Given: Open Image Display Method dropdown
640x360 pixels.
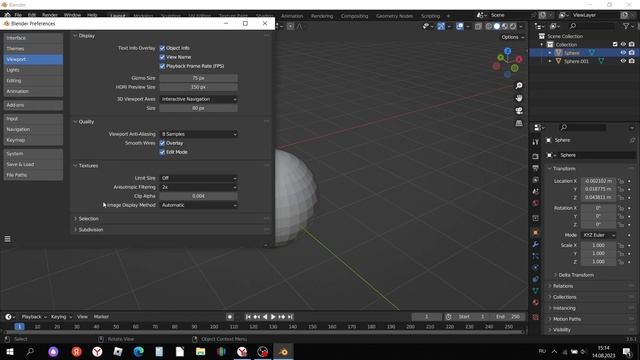Looking at the screenshot, I should pos(198,205).
